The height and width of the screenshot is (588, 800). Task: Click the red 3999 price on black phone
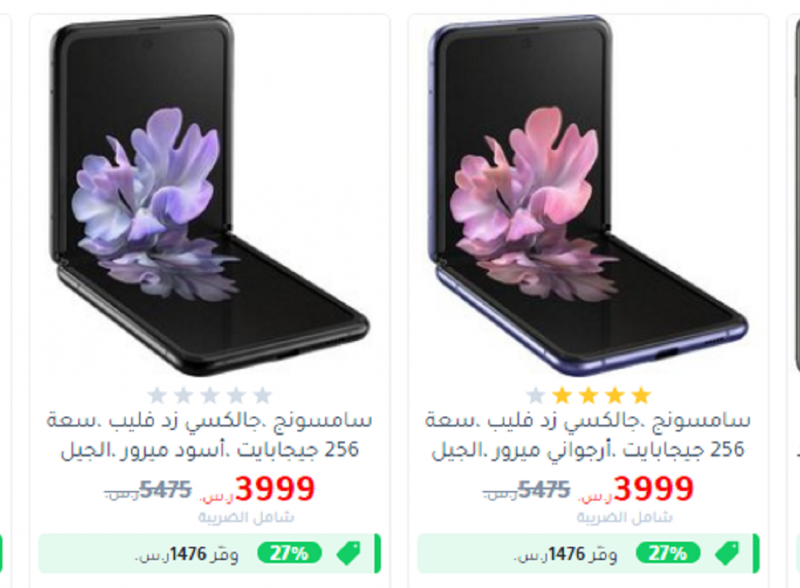pyautogui.click(x=275, y=488)
